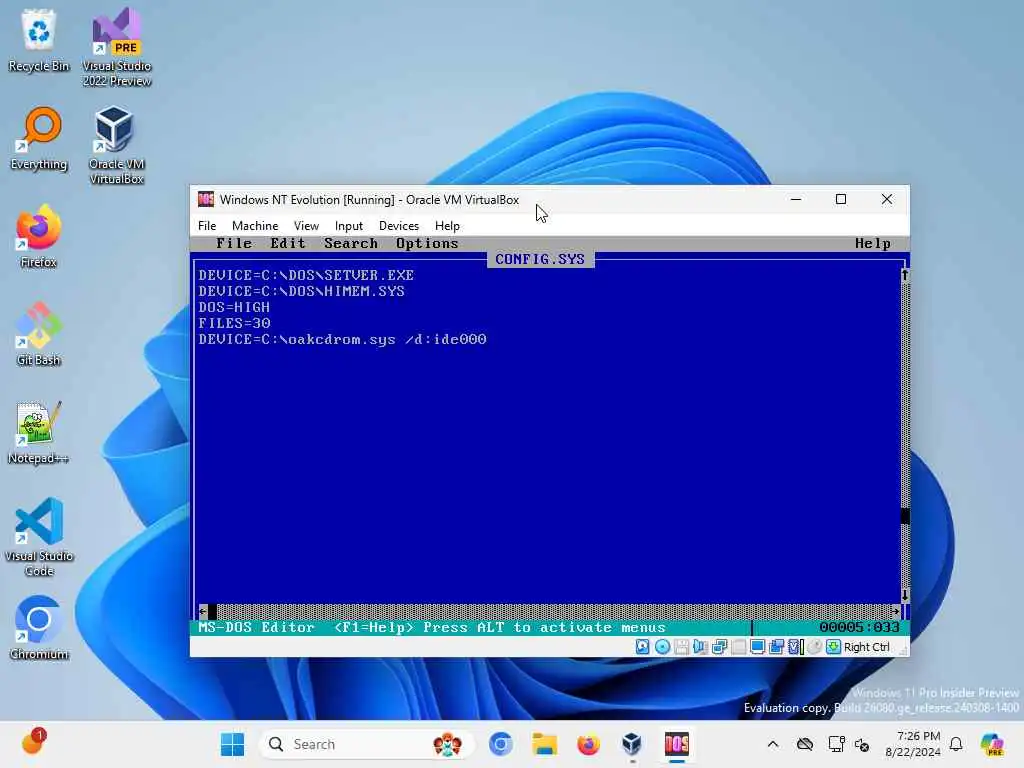Click the F1=Help hint in status bar

coord(374,627)
